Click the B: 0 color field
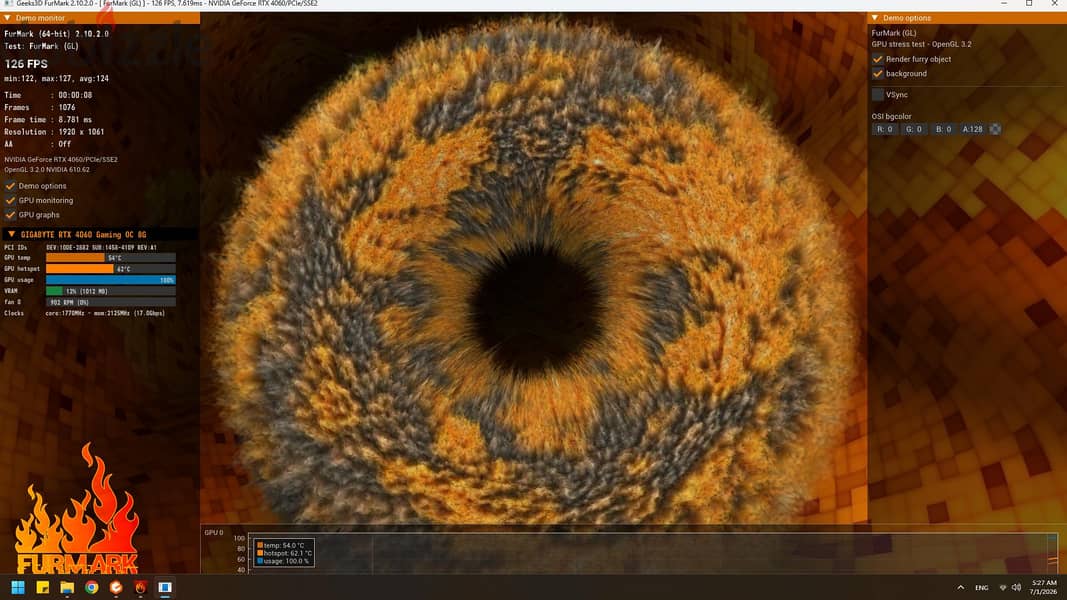The height and width of the screenshot is (600, 1067). (x=943, y=129)
